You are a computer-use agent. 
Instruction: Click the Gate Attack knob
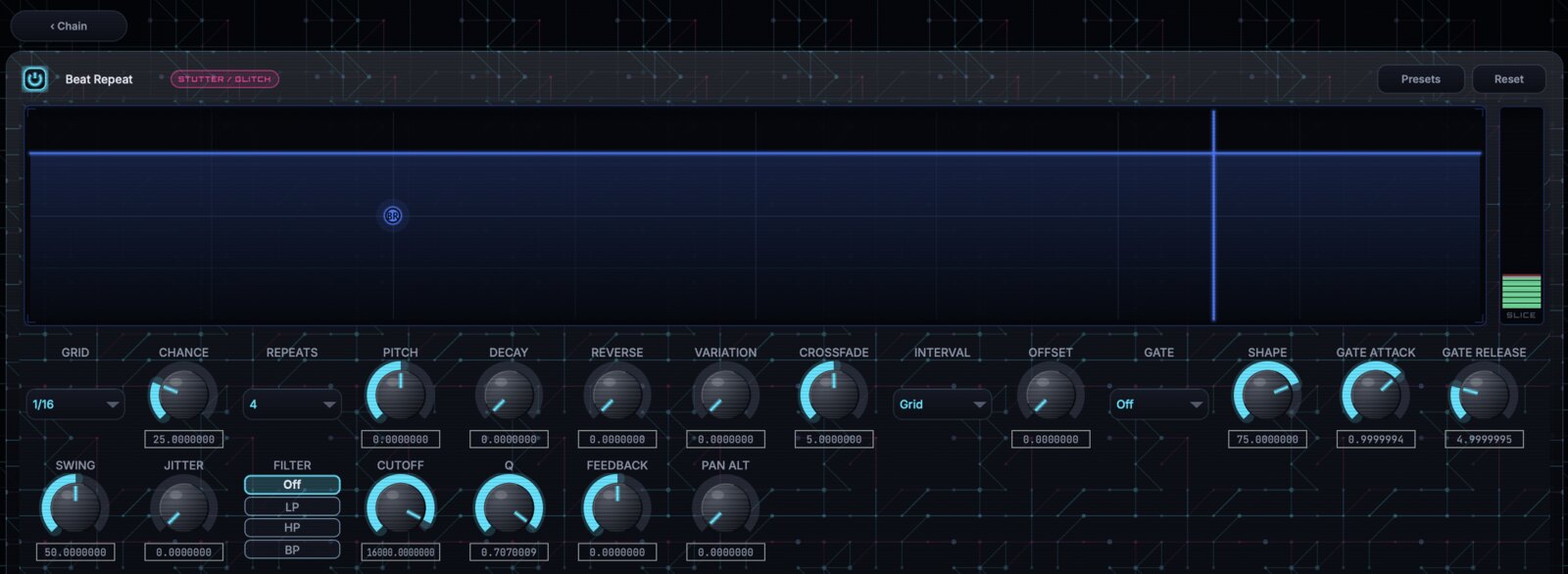pyautogui.click(x=1376, y=395)
